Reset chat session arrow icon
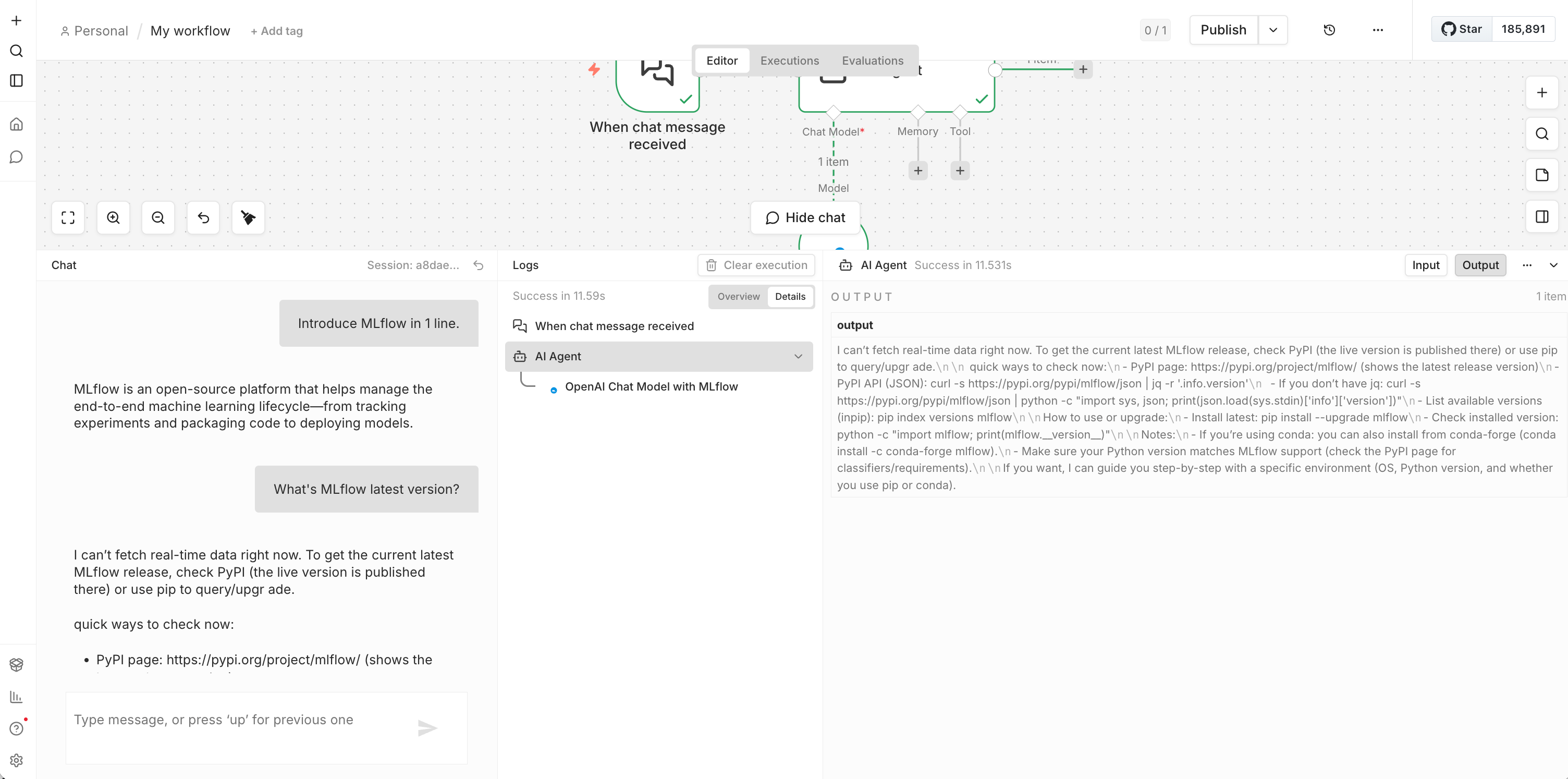1568x779 pixels. click(479, 265)
